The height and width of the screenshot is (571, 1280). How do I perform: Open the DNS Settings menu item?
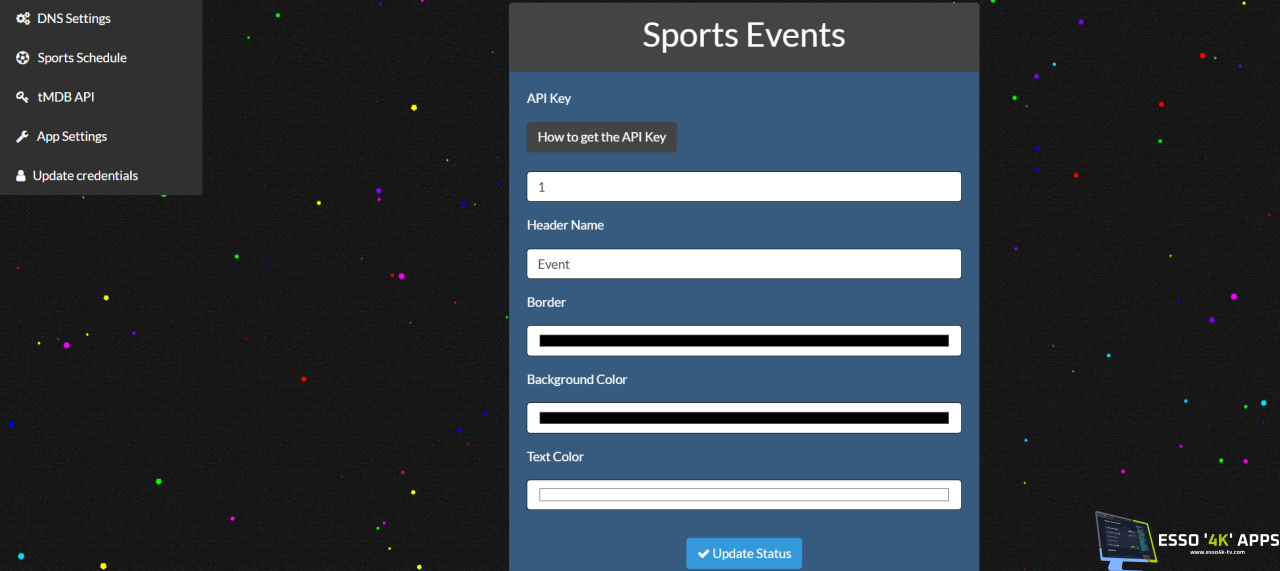[74, 19]
